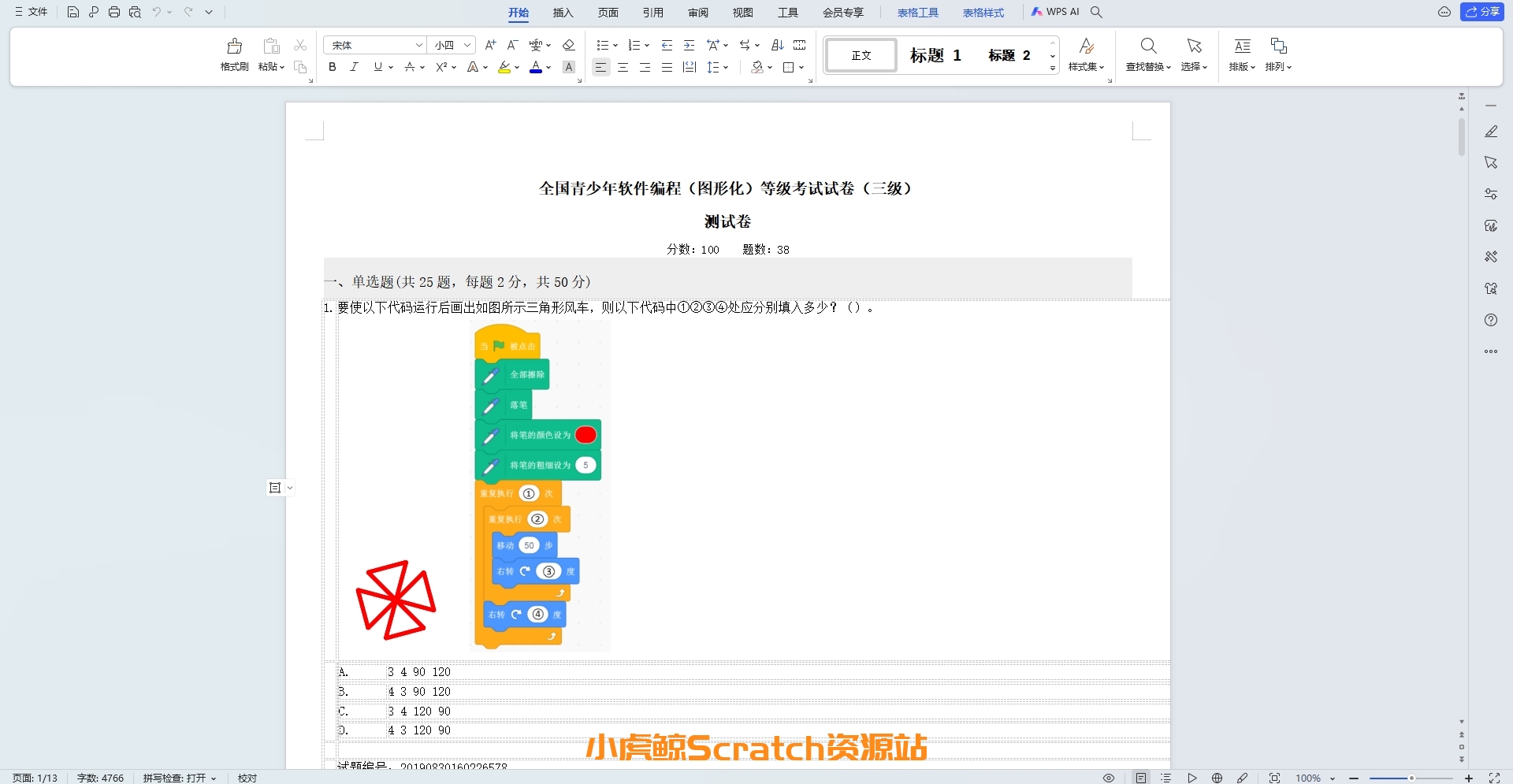This screenshot has width=1513, height=784.
Task: Click the Print icon in the quick access bar
Action: (114, 12)
